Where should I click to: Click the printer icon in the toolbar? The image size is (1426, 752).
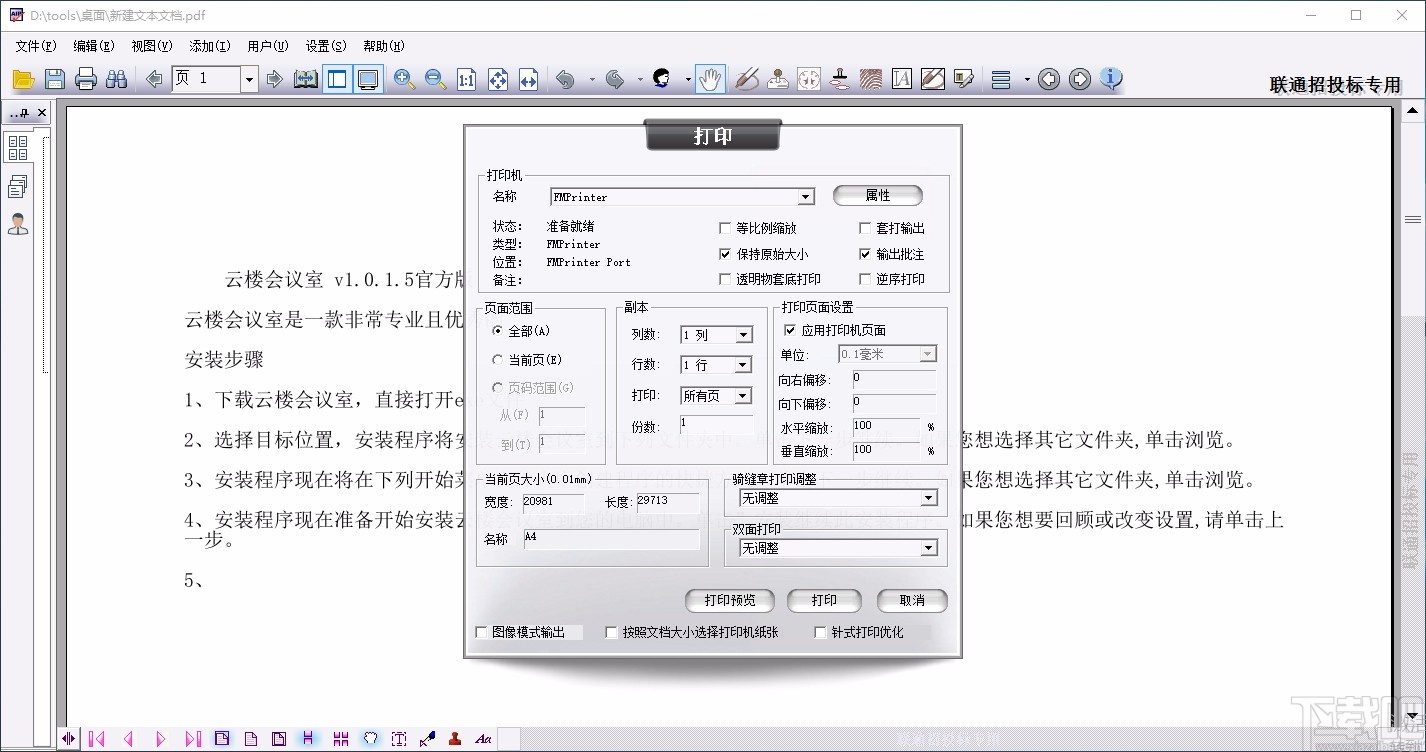[86, 80]
